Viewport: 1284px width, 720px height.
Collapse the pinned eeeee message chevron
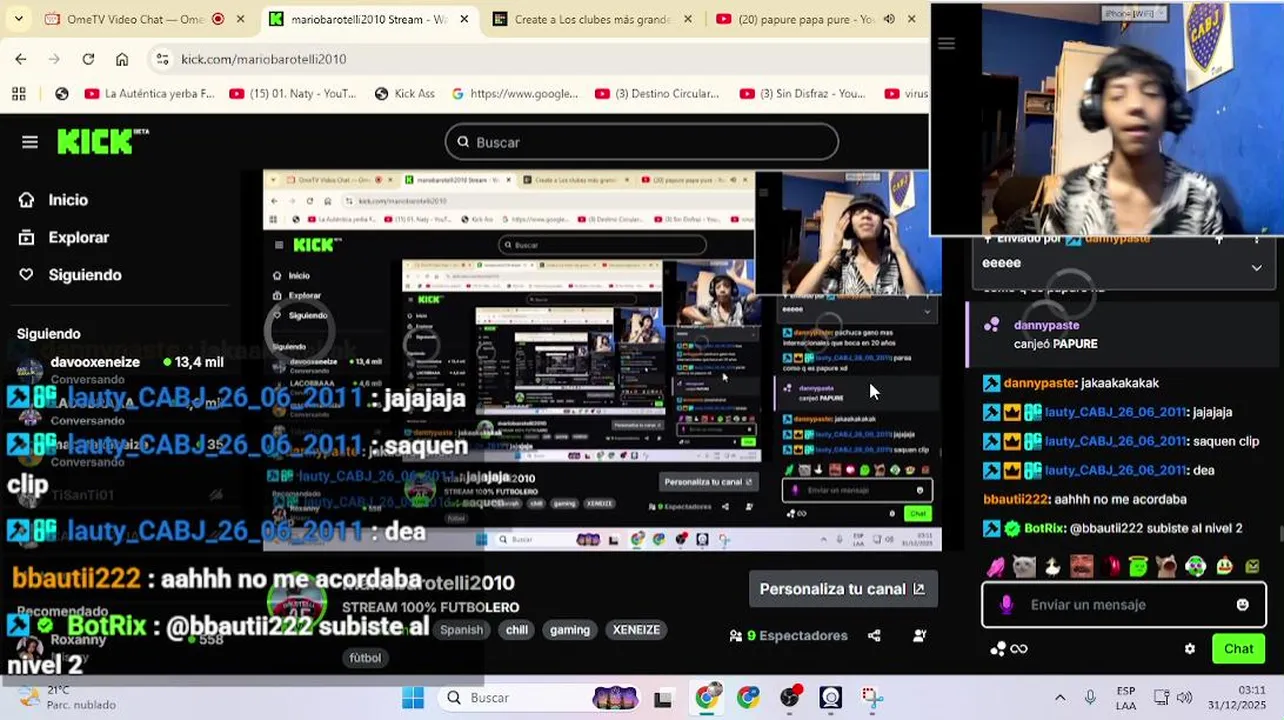[1256, 268]
